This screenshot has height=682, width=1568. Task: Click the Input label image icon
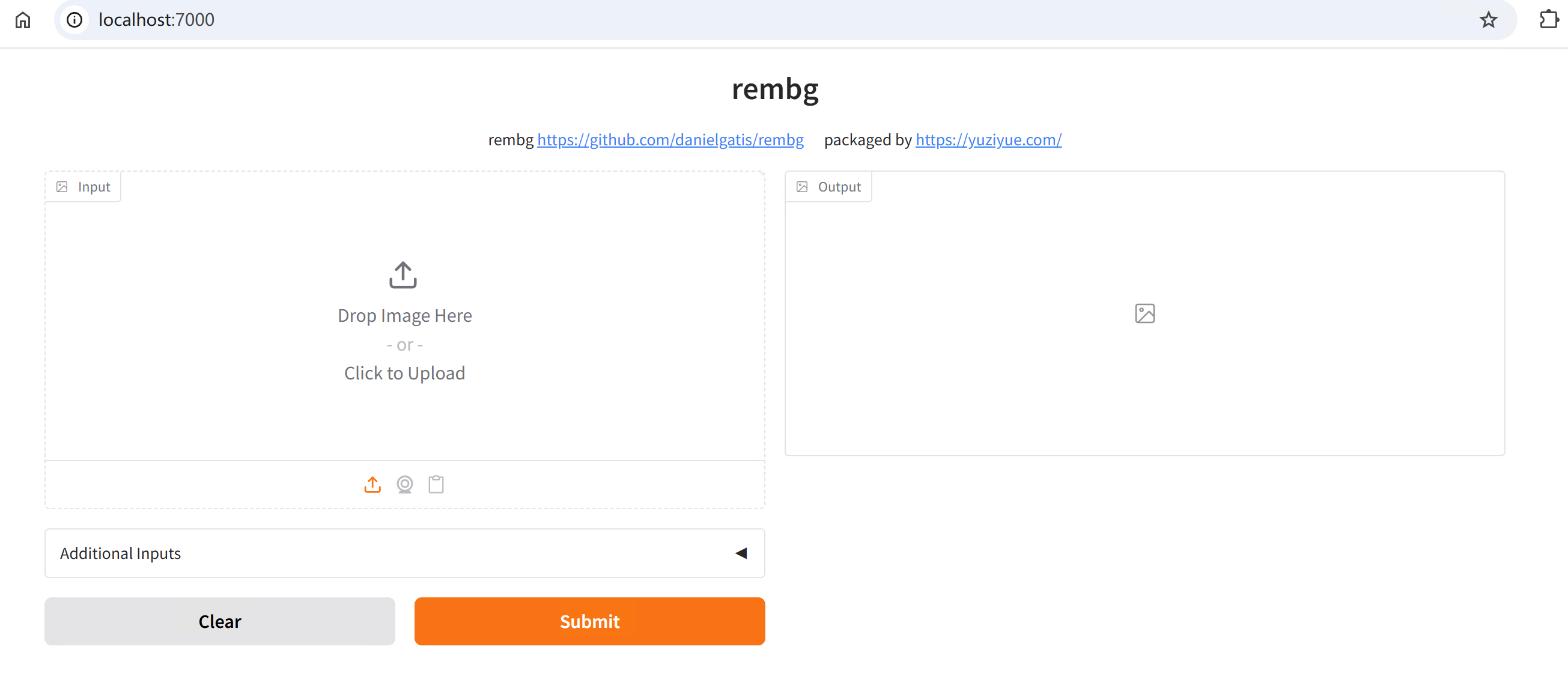pyautogui.click(x=62, y=187)
